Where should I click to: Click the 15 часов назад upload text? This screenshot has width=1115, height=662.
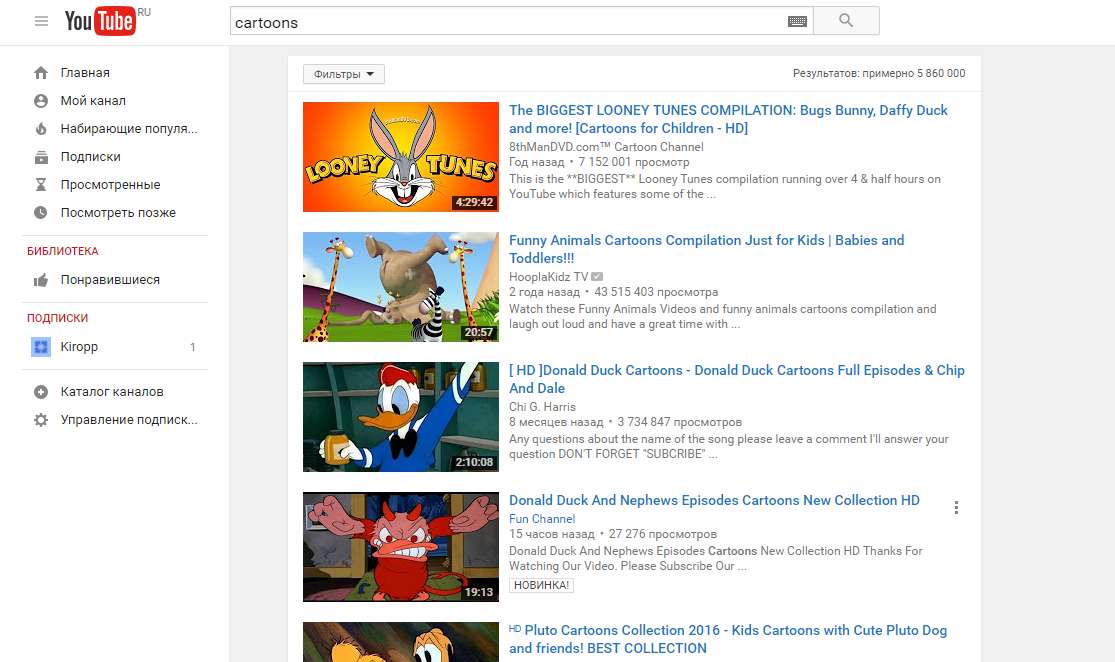552,534
